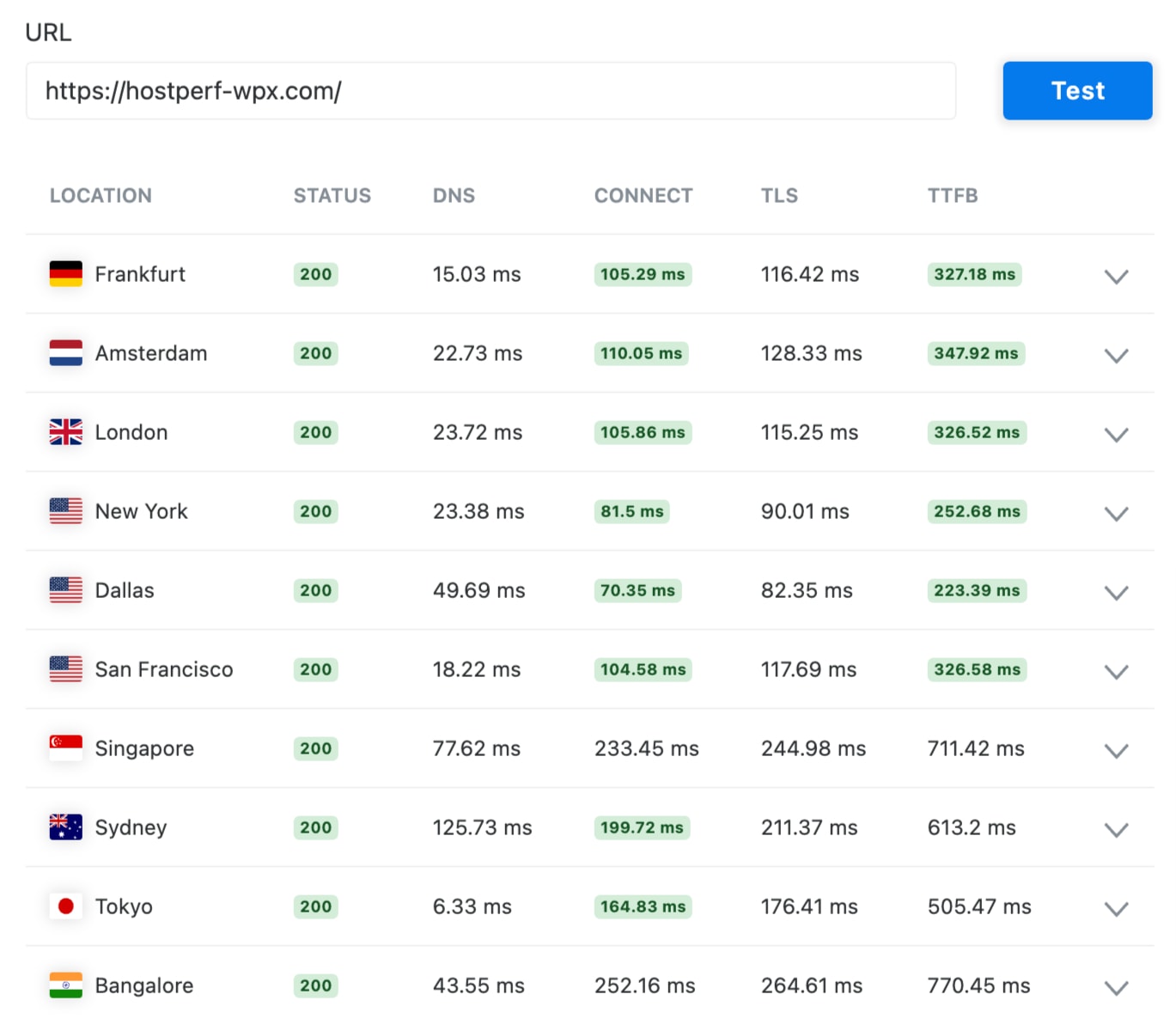Focus the URL input field
Screen dimensions: 1176x1031
[491, 90]
